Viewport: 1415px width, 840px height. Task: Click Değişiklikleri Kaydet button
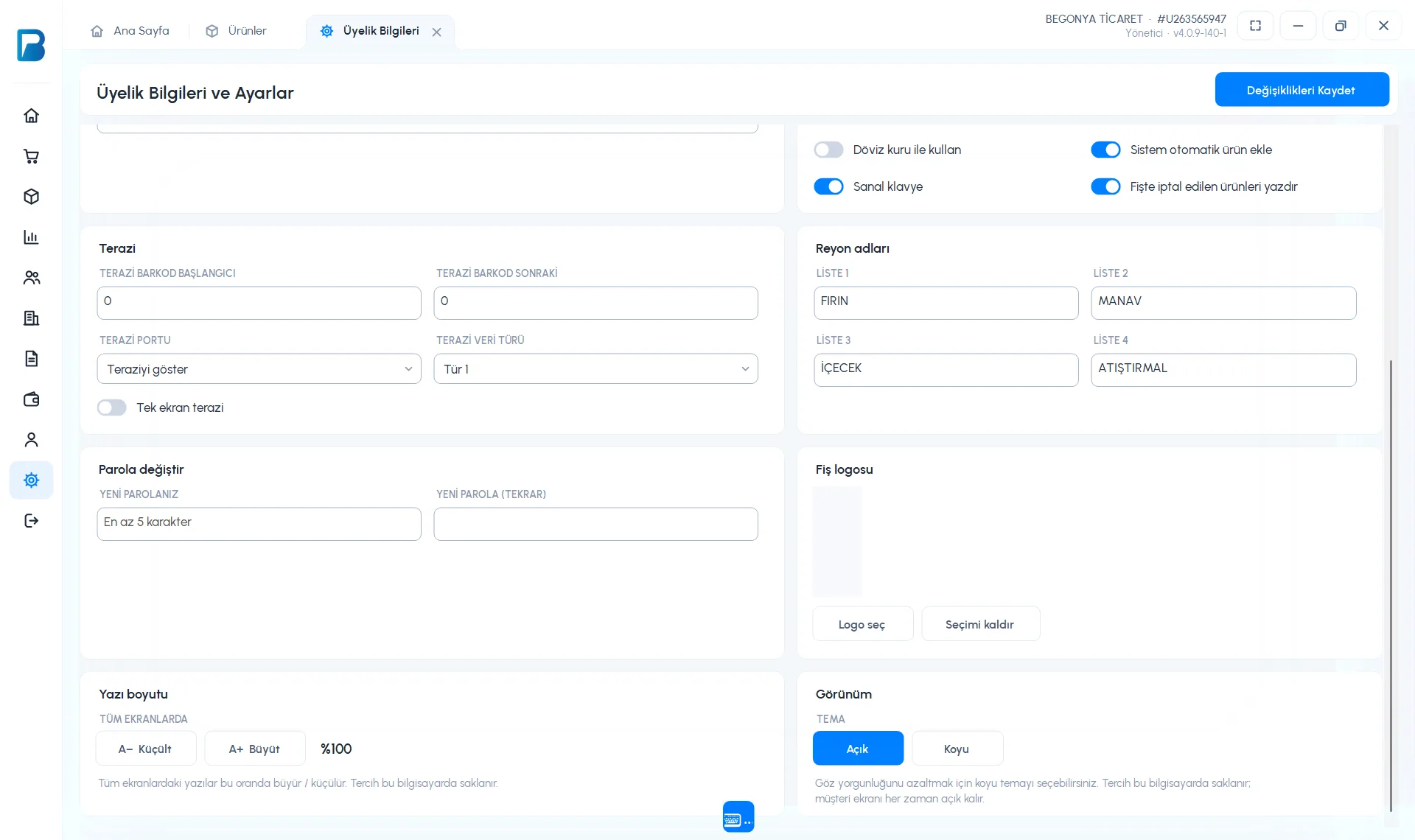coord(1302,90)
